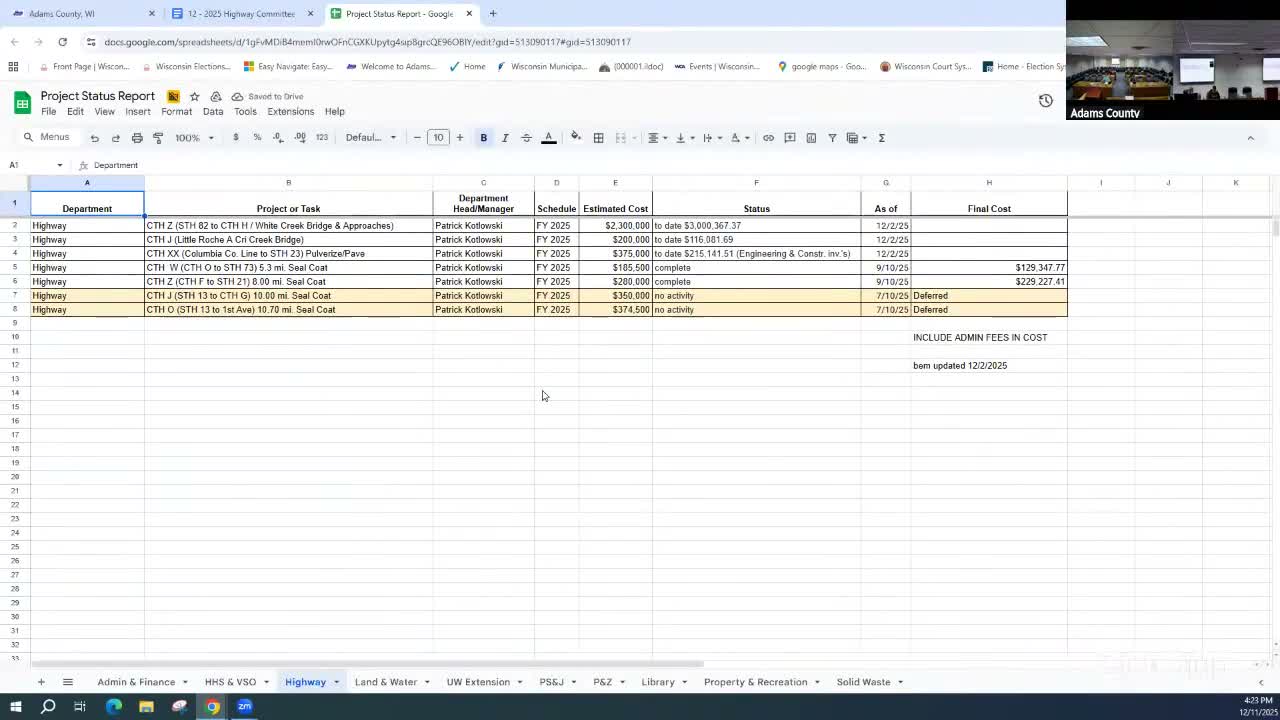Click the Project Status Report title
This screenshot has height=720, width=1280.
[x=98, y=96]
